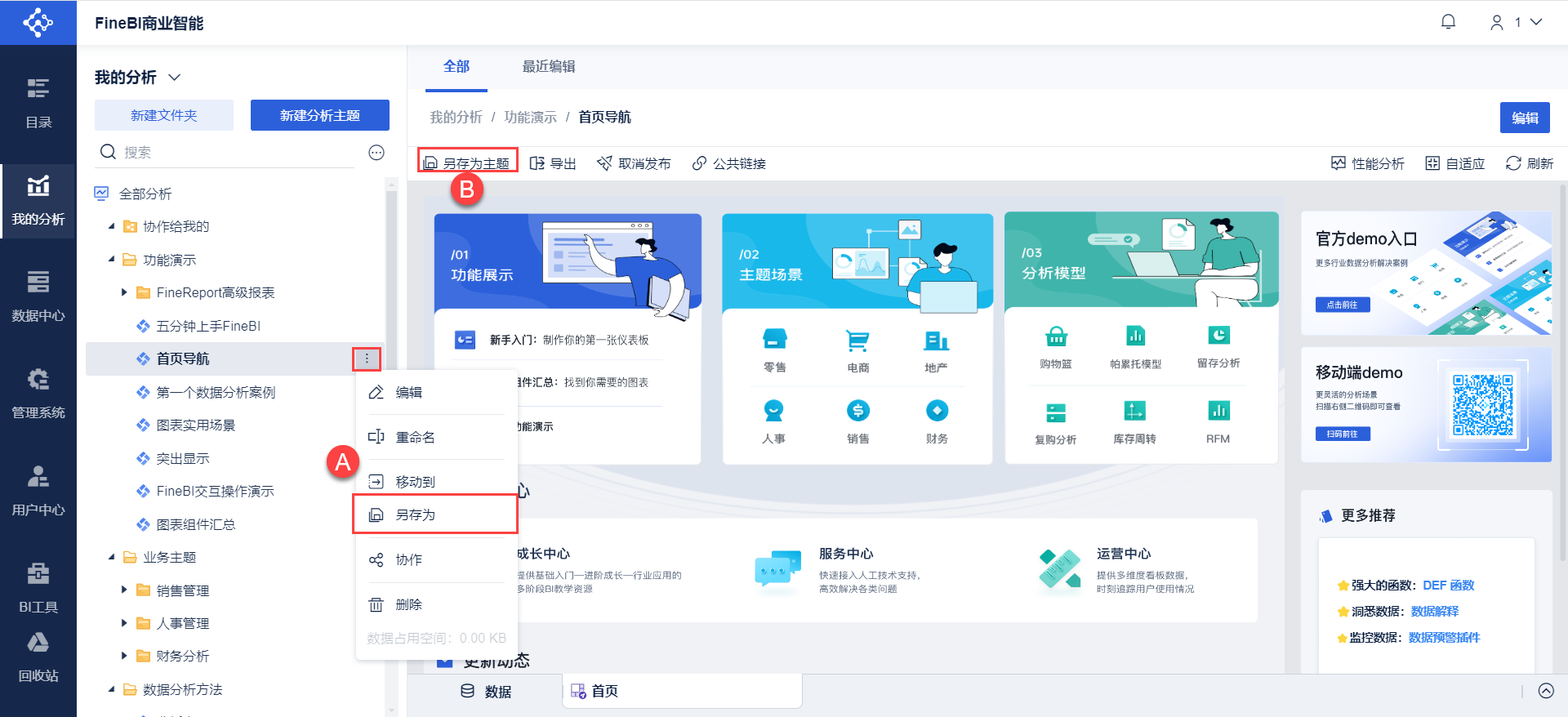Image resolution: width=1568 pixels, height=717 pixels.
Task: Collapse the 数据分析方法 folder
Action: coord(111,689)
